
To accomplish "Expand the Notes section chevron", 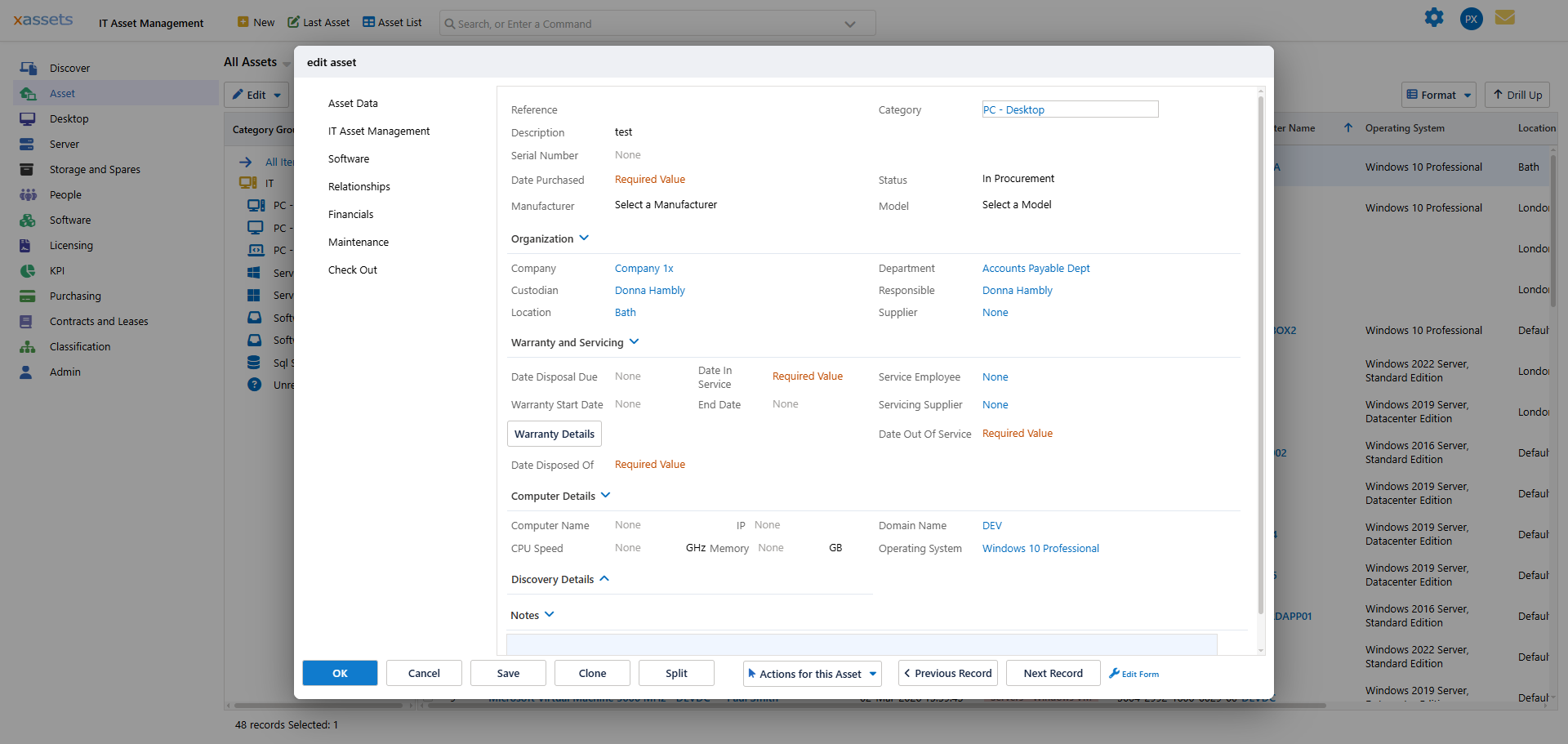I will 548,614.
